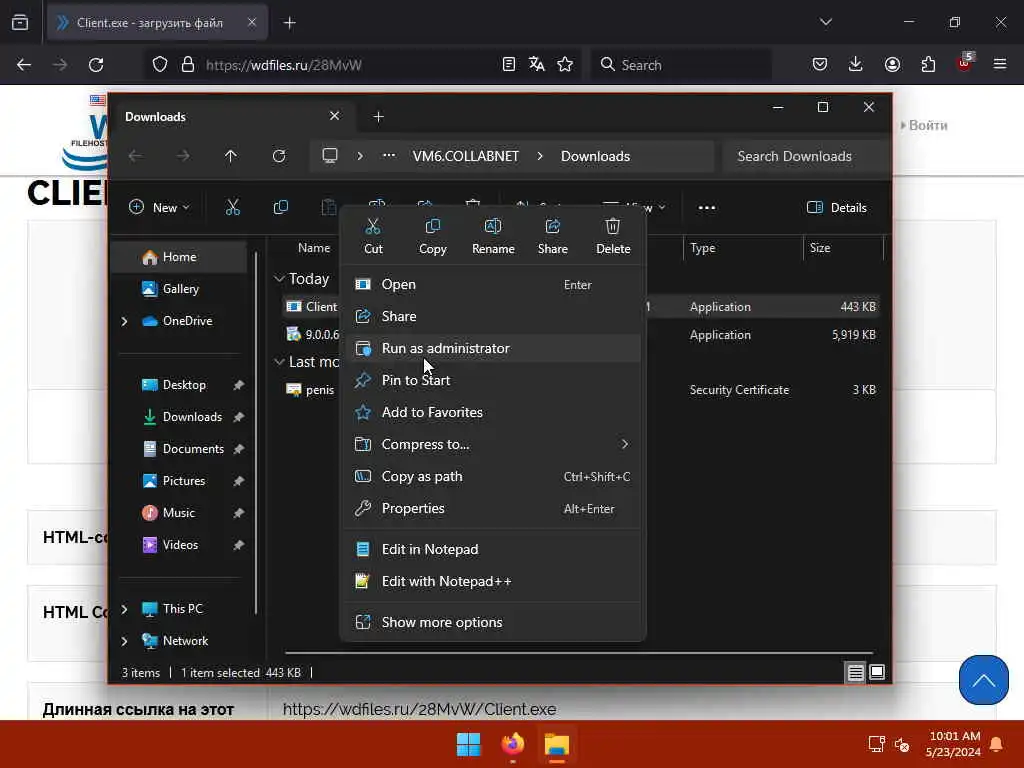Click Firefox translate page icon

[x=537, y=64]
